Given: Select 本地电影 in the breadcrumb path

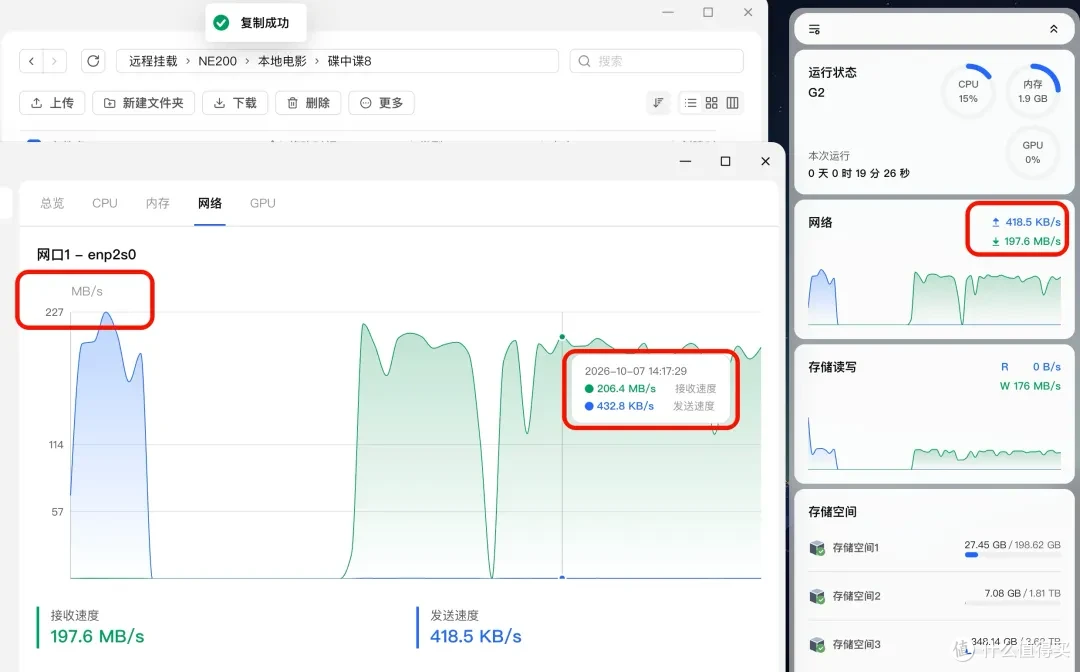Looking at the screenshot, I should point(282,61).
